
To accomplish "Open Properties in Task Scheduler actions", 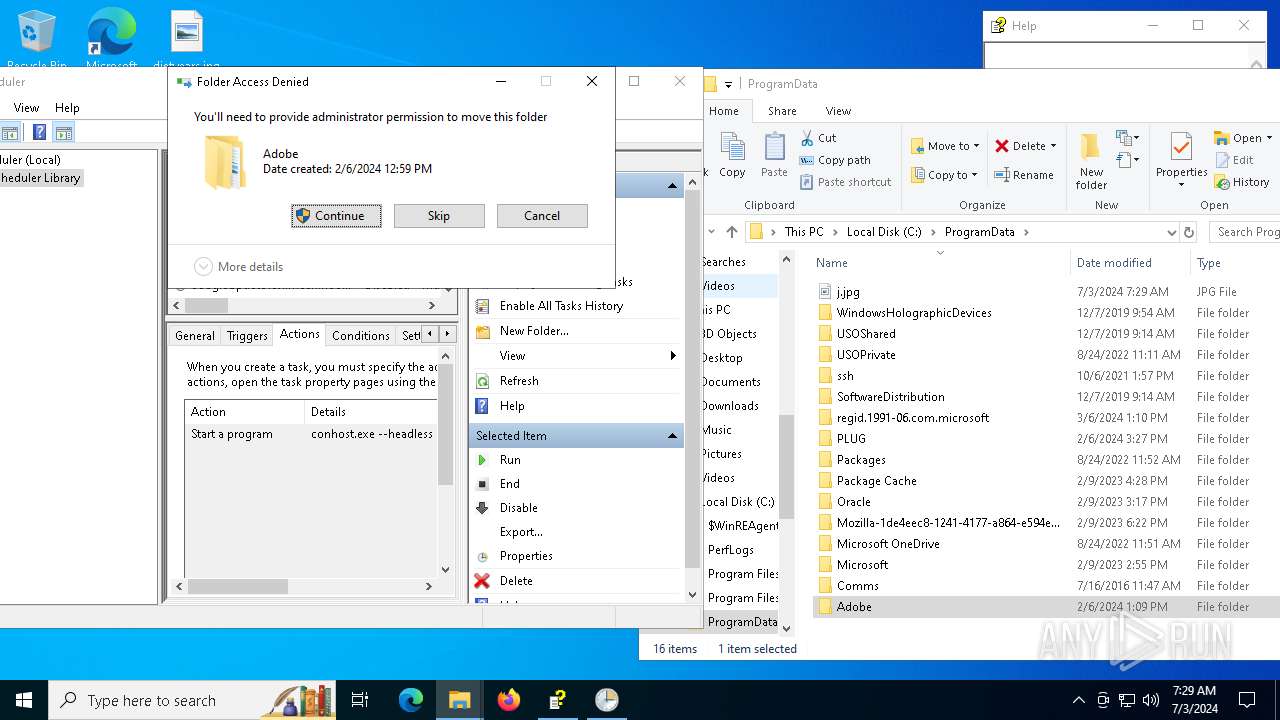I will [526, 556].
